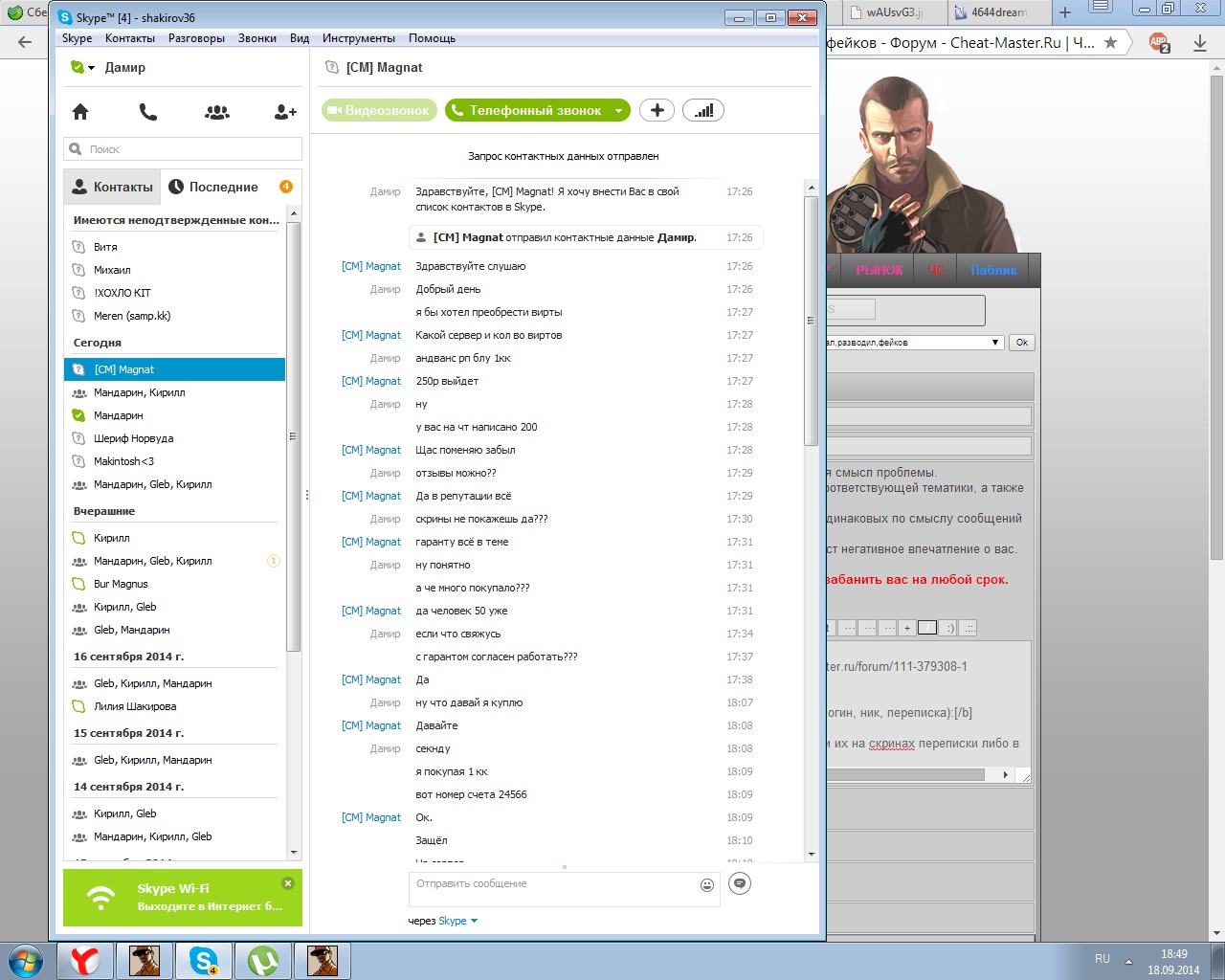The image size is (1225, 980).
Task: Open the Контакты menu
Action: [130, 38]
